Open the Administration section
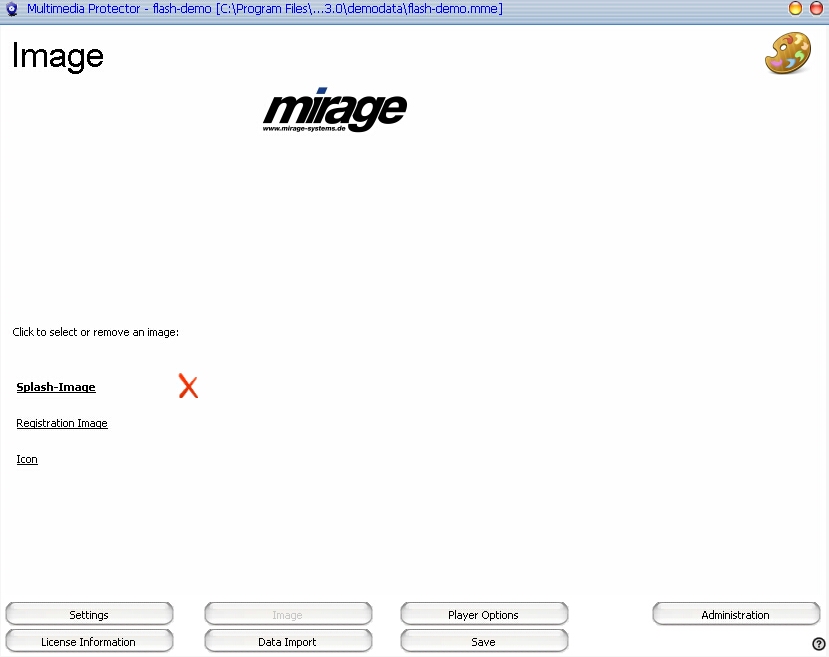 click(735, 614)
